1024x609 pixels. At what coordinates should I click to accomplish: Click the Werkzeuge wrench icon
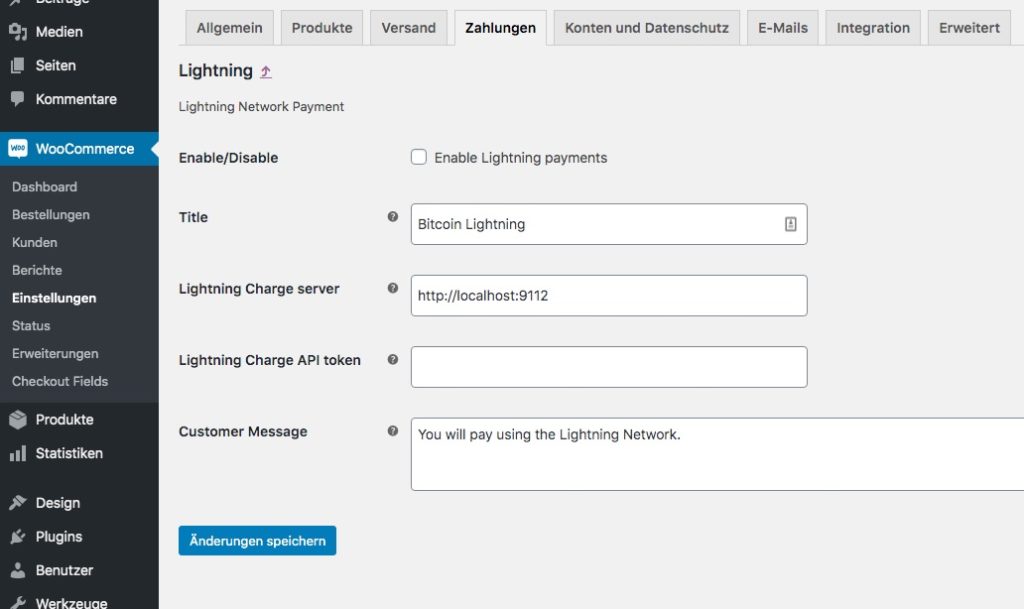point(18,602)
